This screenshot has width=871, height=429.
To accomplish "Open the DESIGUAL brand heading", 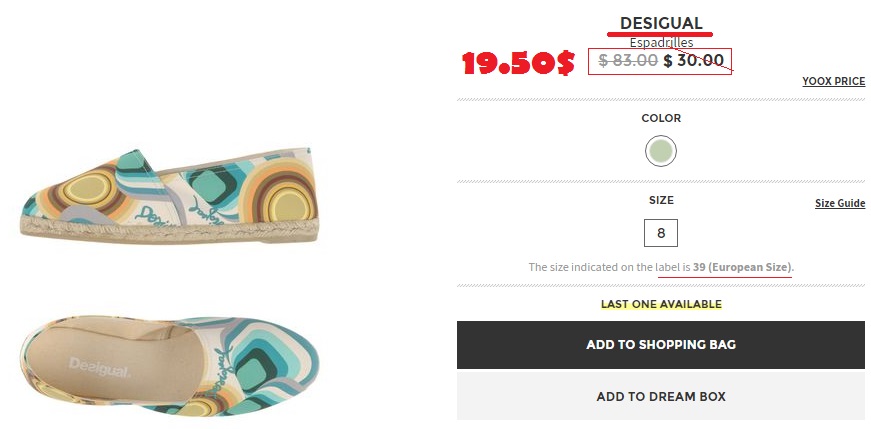I will [x=661, y=23].
